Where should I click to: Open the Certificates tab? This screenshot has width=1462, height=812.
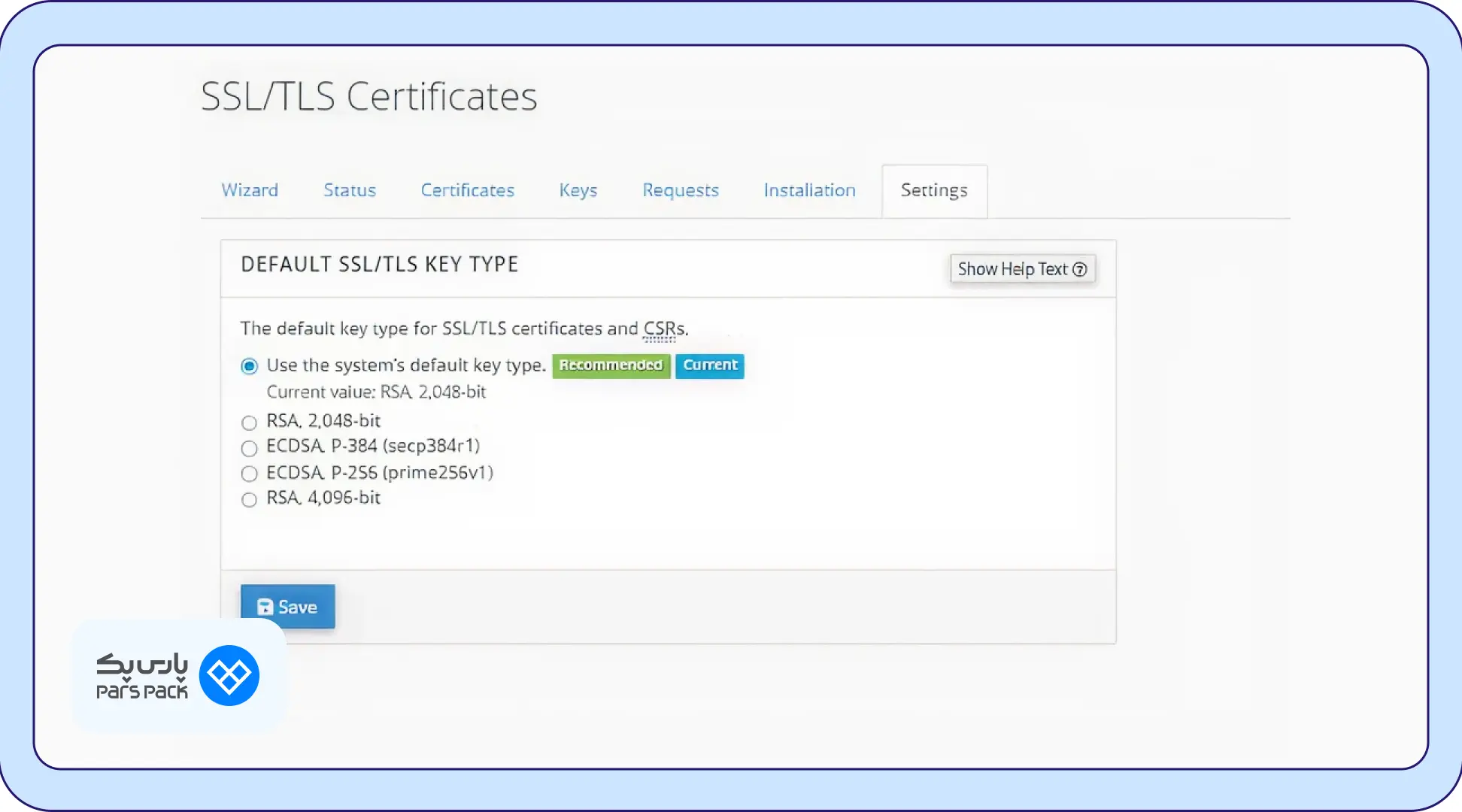[x=468, y=190]
